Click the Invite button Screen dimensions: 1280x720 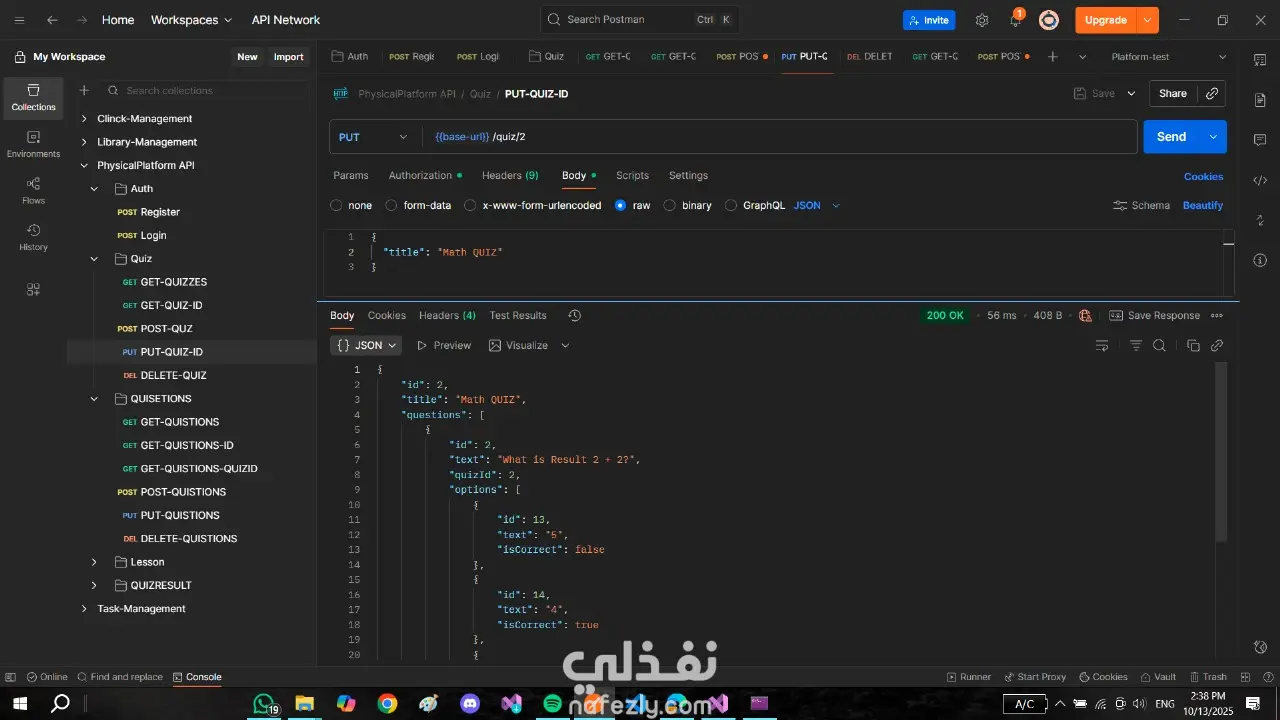click(x=929, y=20)
